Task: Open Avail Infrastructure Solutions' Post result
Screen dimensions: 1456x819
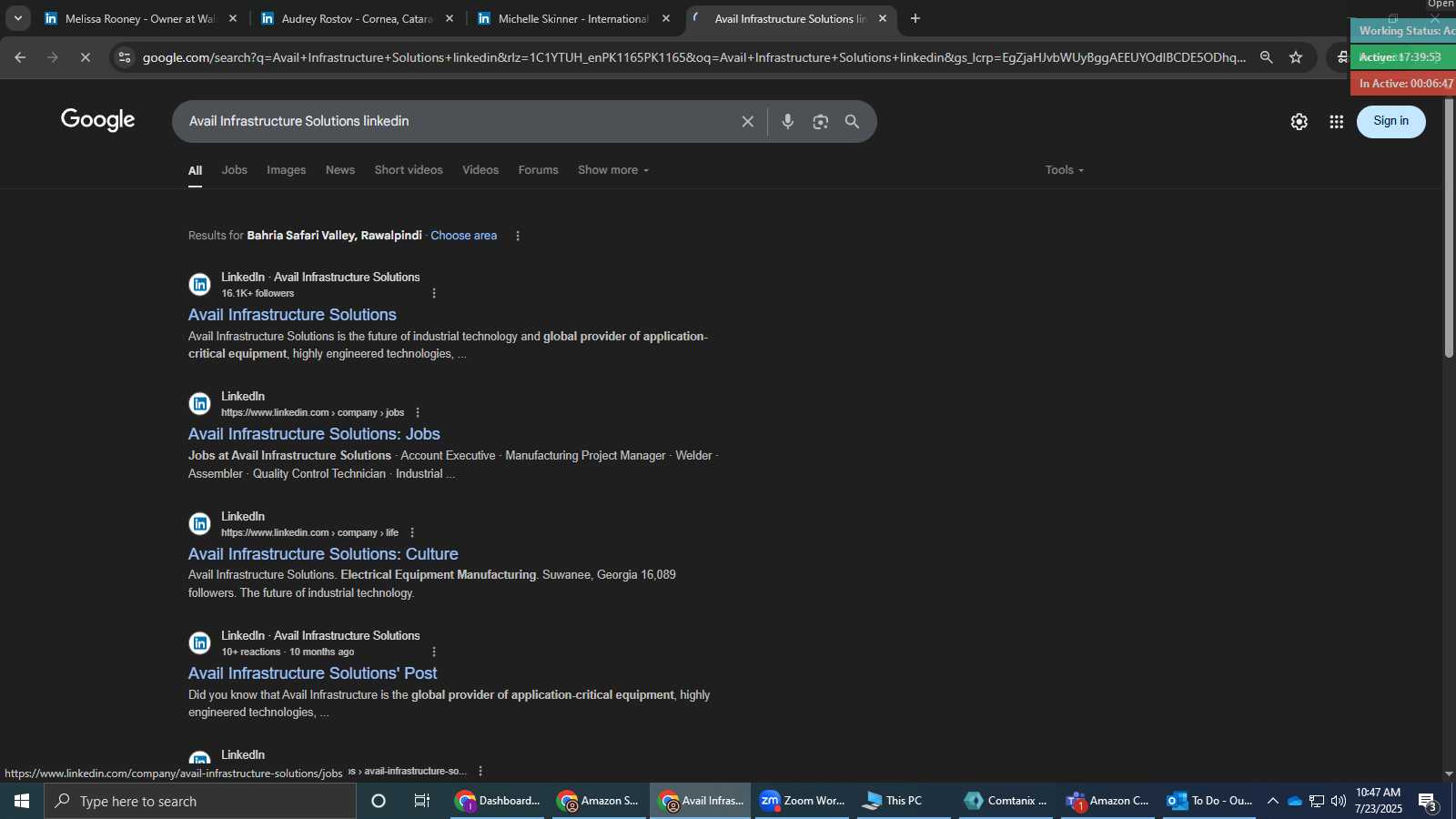Action: pyautogui.click(x=313, y=673)
